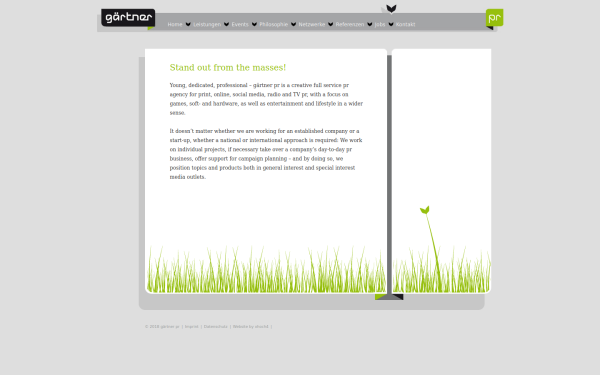600x375 pixels.
Task: Click the paragraph starting "Young, dedicated, professional"
Action: pos(266,99)
